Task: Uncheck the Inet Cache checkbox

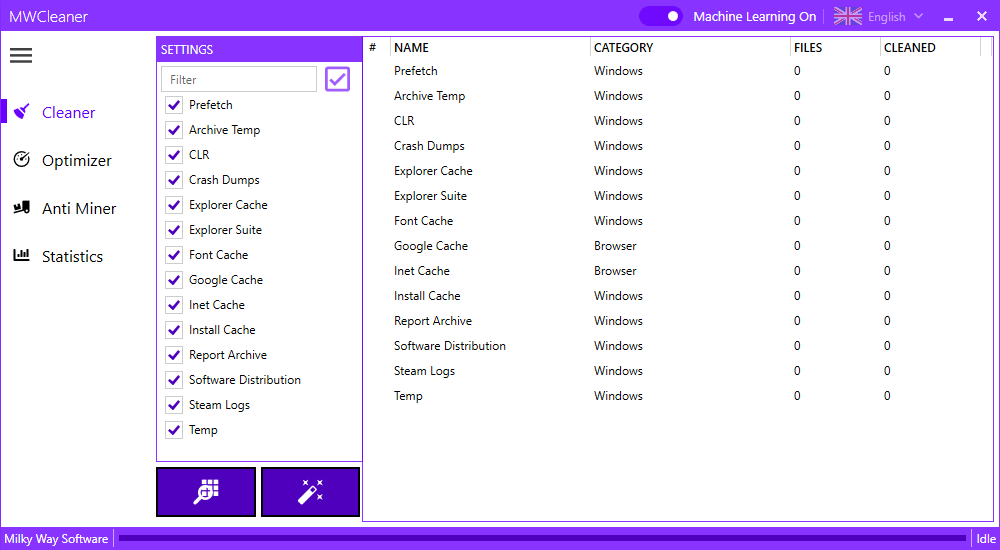Action: click(x=174, y=304)
